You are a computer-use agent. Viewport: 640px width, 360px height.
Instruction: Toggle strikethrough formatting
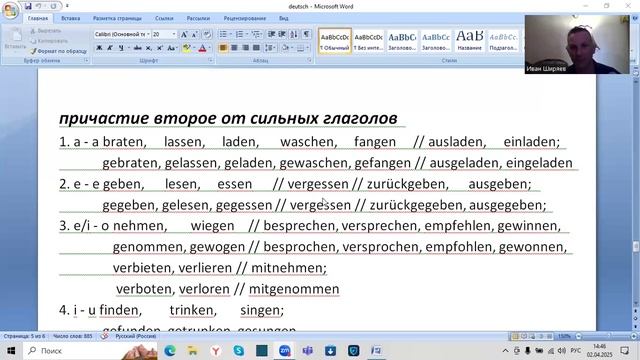[138, 48]
